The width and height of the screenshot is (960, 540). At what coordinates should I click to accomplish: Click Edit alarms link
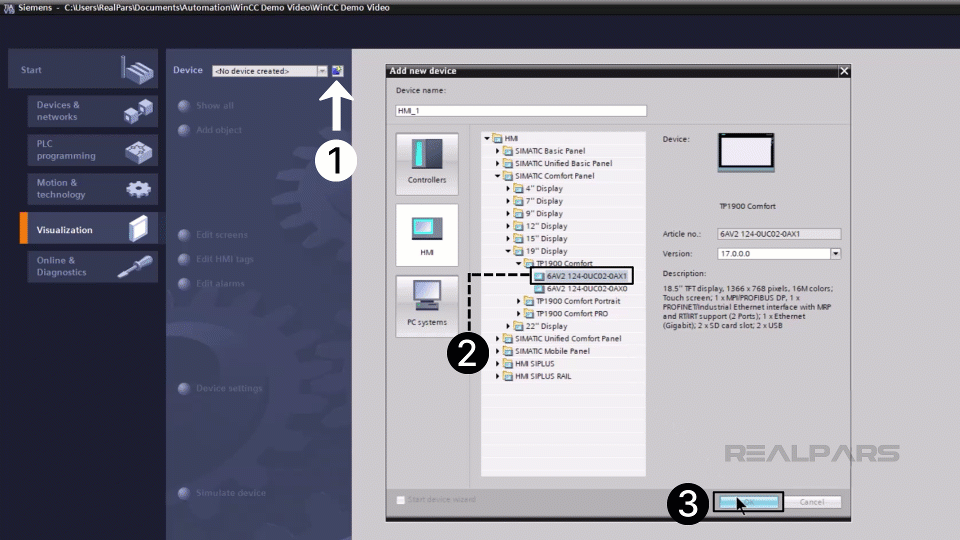(220, 283)
